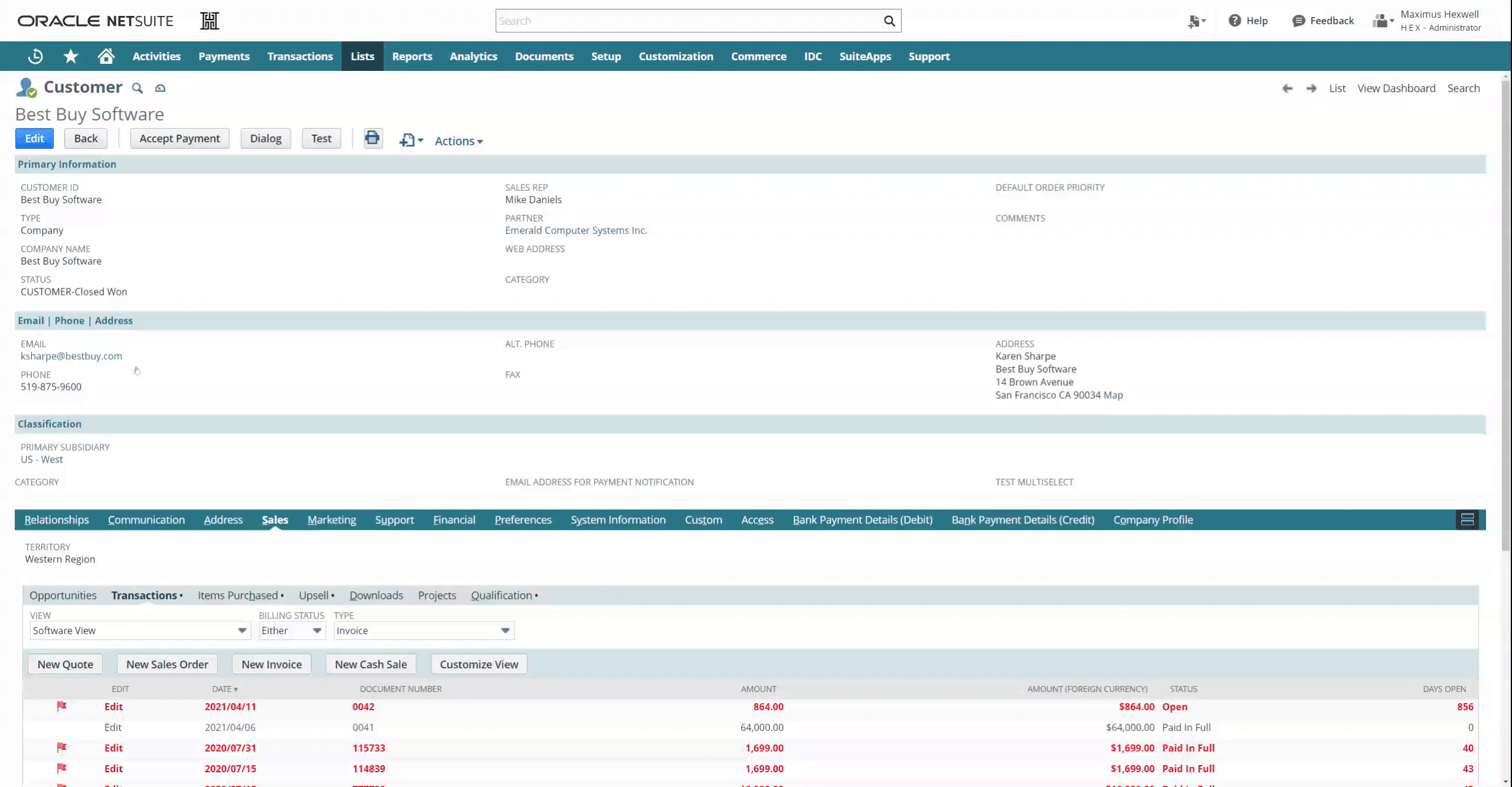
Task: Click the New Sales Order button
Action: tap(167, 664)
